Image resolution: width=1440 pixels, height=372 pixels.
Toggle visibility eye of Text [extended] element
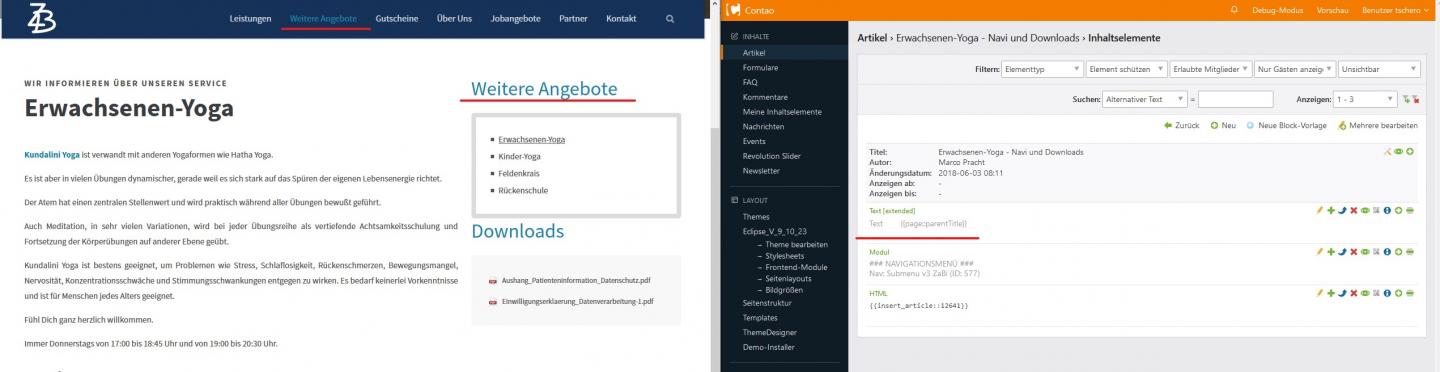(x=1365, y=210)
